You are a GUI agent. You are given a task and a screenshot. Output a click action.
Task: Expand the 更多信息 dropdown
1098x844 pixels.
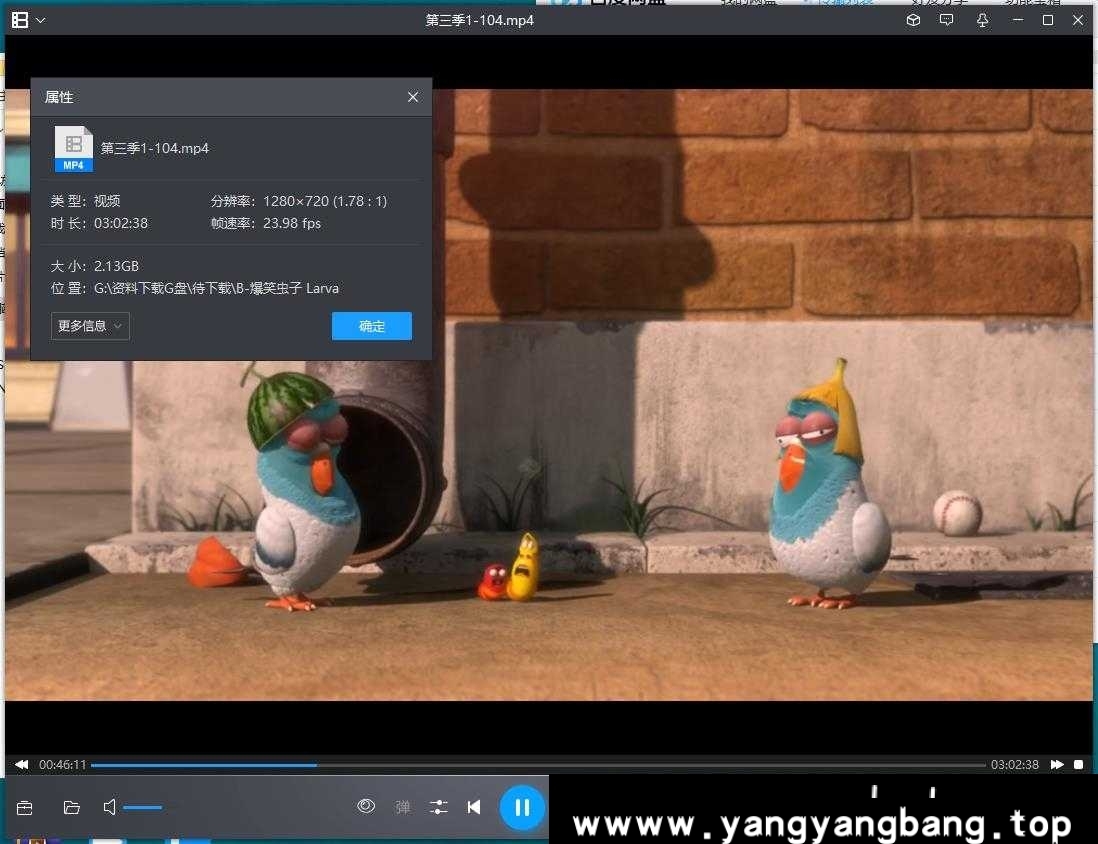[x=90, y=326]
